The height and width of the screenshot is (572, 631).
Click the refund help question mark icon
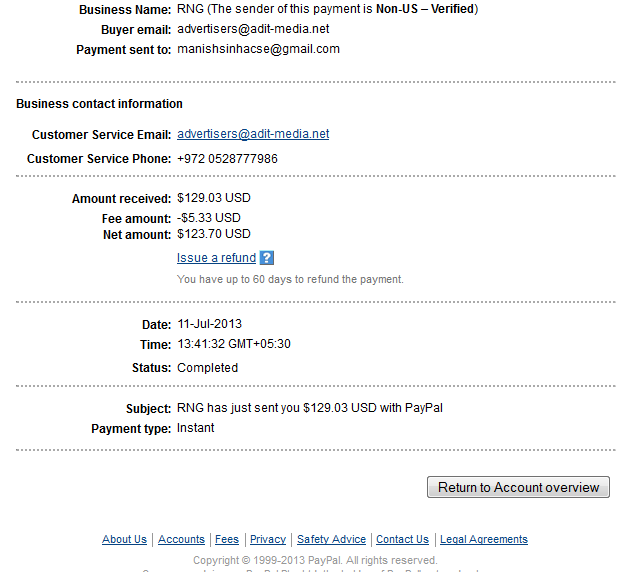coord(267,258)
